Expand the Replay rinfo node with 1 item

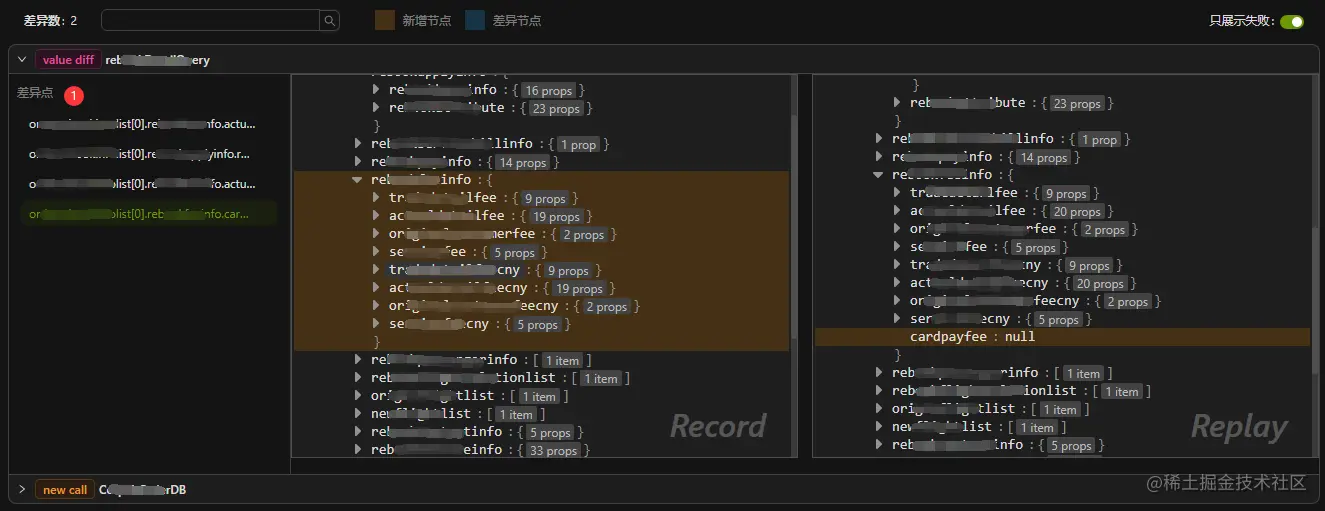coord(879,373)
